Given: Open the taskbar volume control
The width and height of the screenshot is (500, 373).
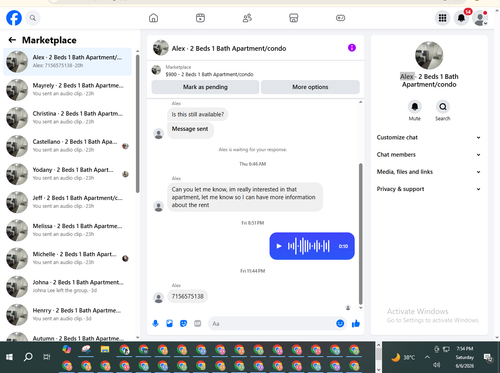Looking at the screenshot, I should (x=437, y=365).
